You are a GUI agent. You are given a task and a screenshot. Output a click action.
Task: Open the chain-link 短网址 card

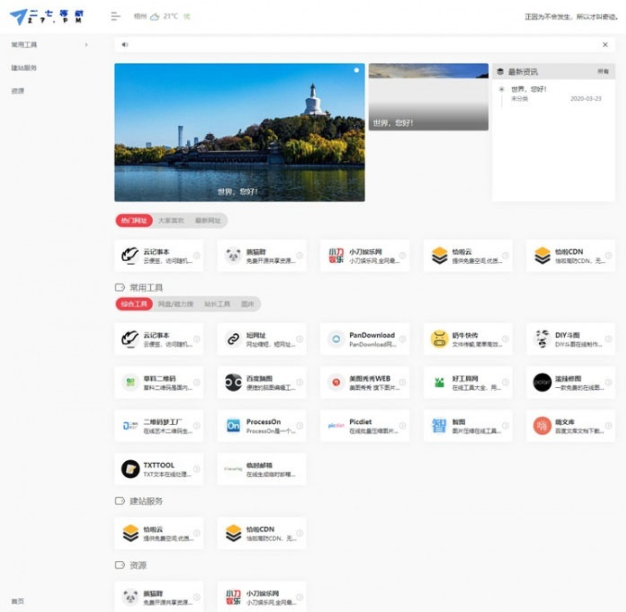click(x=262, y=339)
